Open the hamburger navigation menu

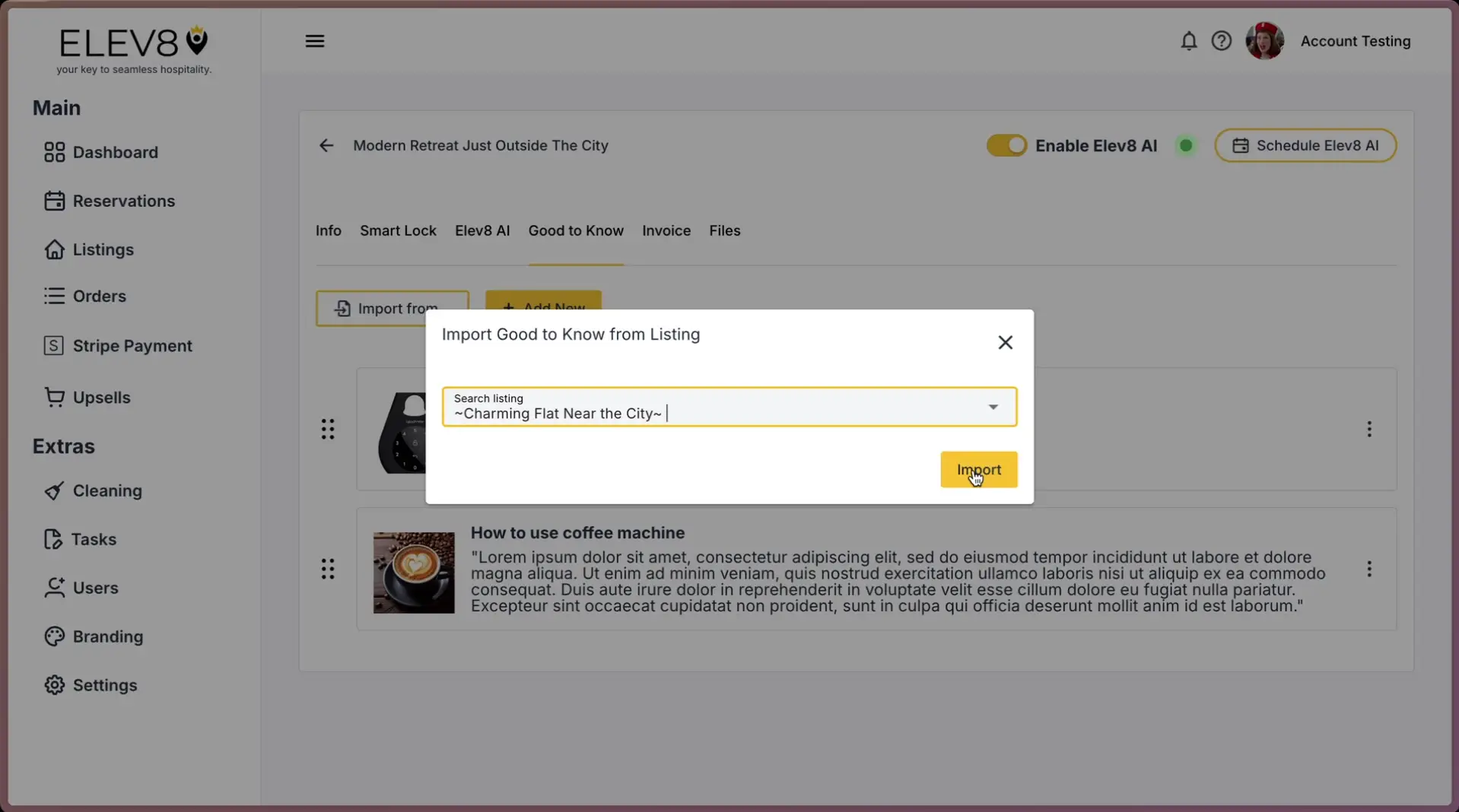[315, 40]
